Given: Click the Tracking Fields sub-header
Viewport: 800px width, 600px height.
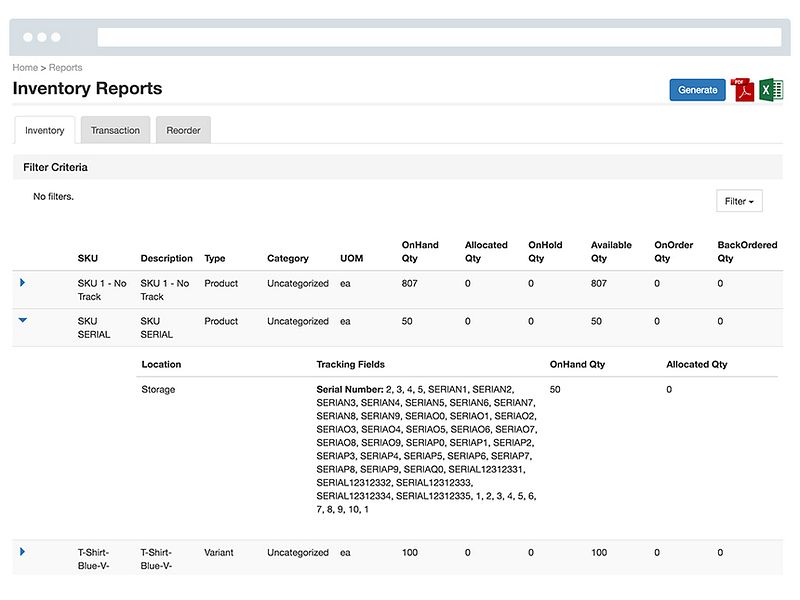Looking at the screenshot, I should (351, 364).
